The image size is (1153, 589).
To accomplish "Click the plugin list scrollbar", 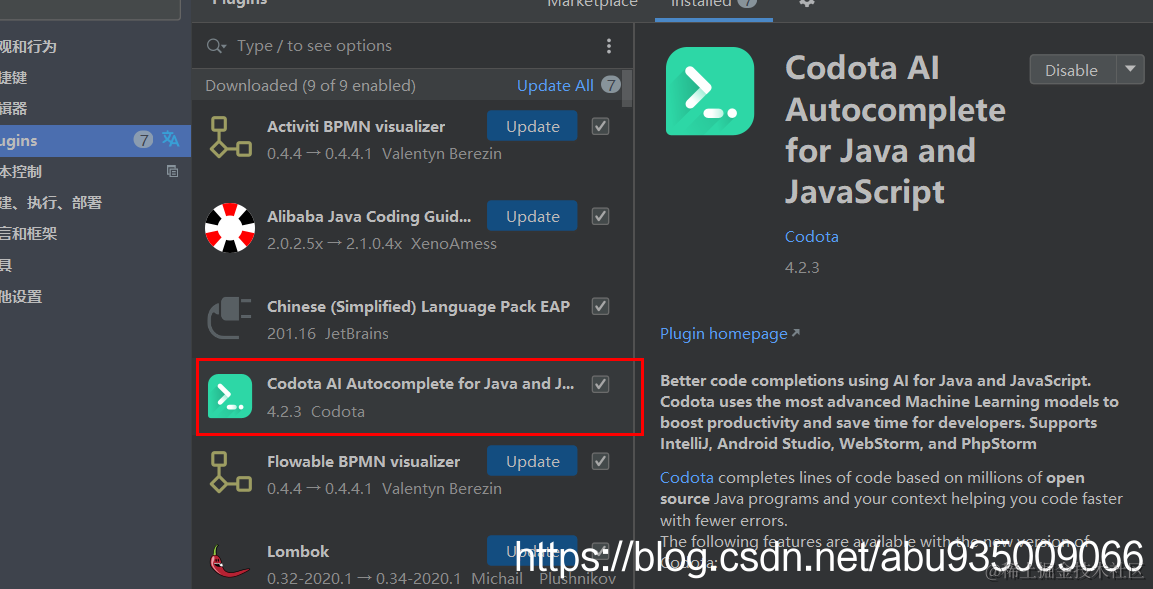I will [627, 89].
